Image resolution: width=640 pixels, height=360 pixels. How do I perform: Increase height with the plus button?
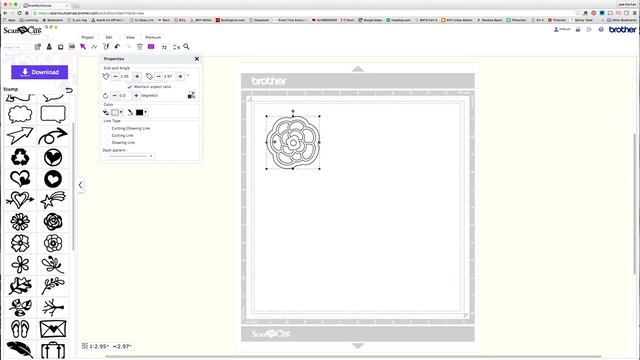[180, 76]
